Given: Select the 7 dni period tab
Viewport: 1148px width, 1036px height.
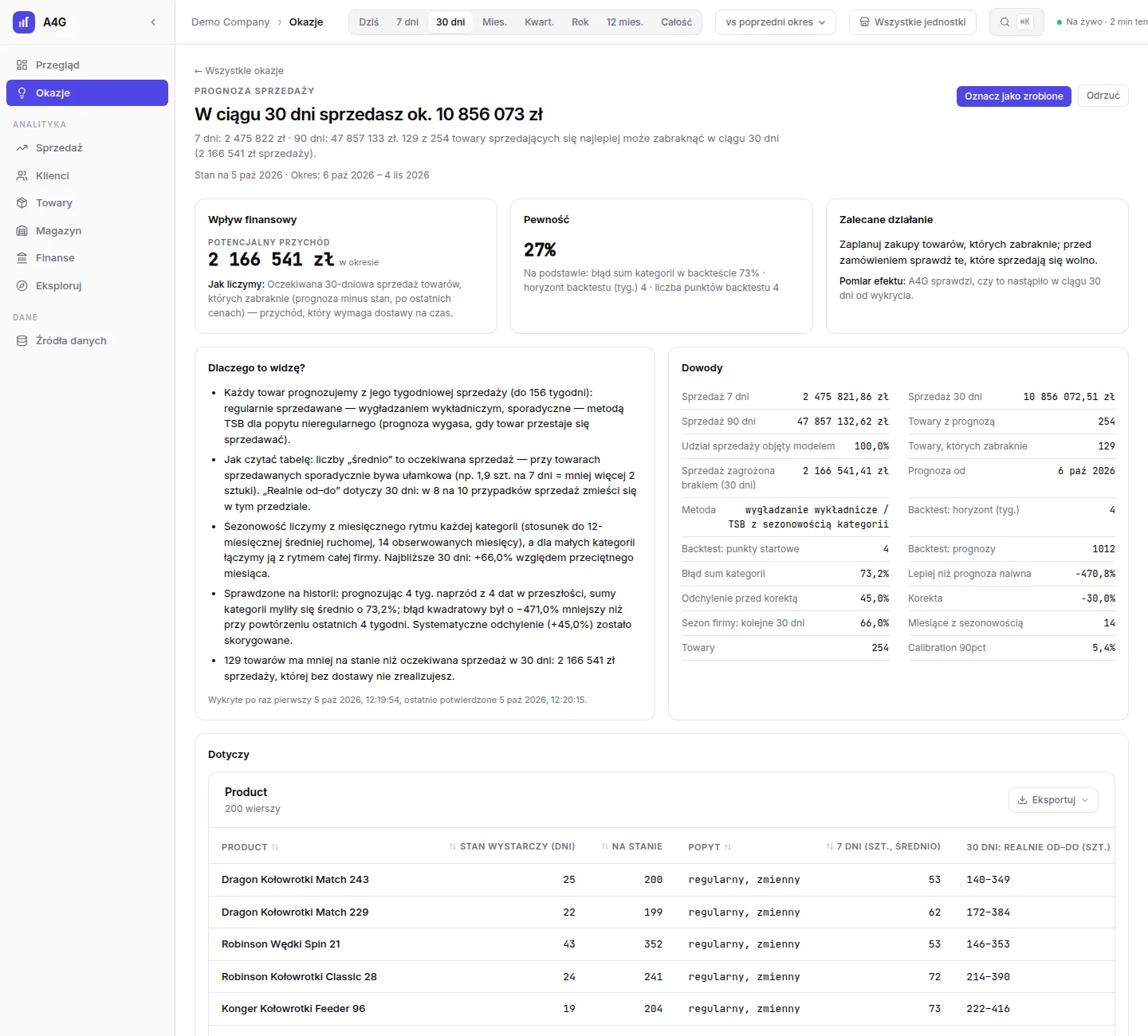Looking at the screenshot, I should coord(407,22).
